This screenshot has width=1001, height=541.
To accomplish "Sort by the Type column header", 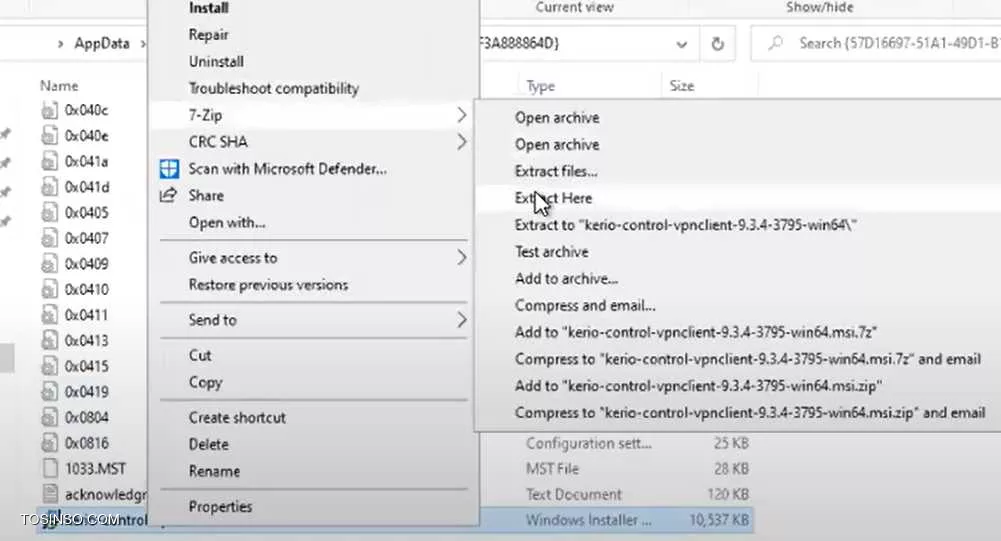I will (540, 86).
